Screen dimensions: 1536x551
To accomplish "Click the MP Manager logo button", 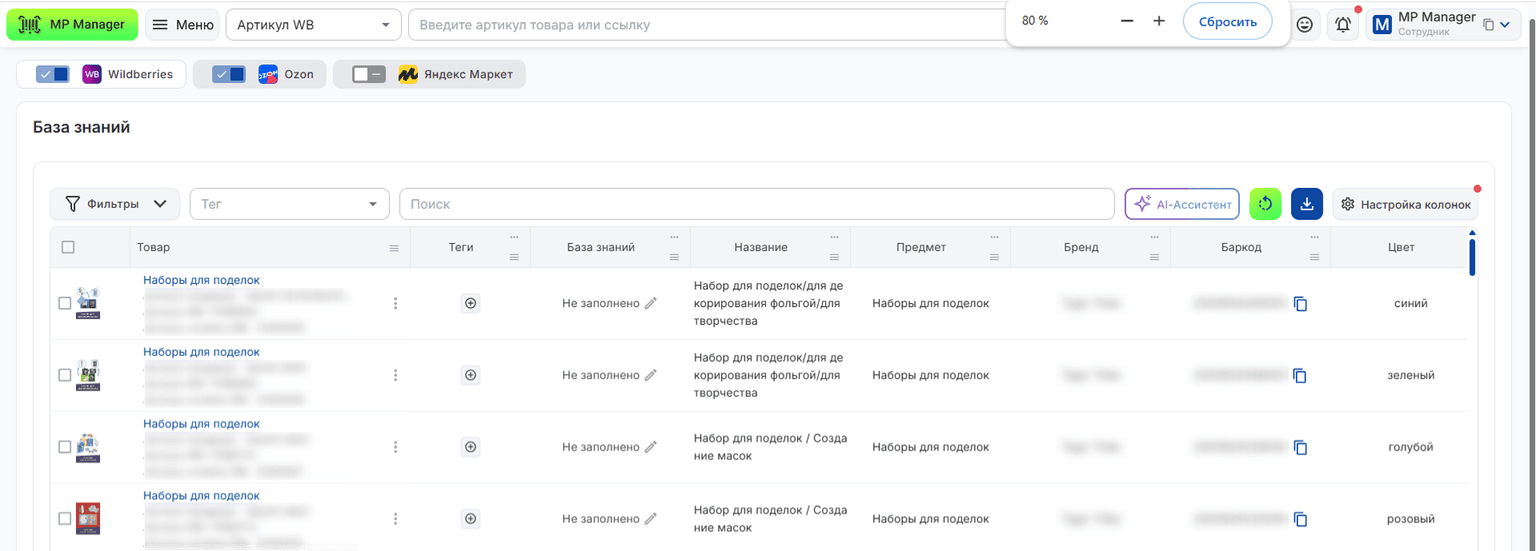I will (72, 24).
